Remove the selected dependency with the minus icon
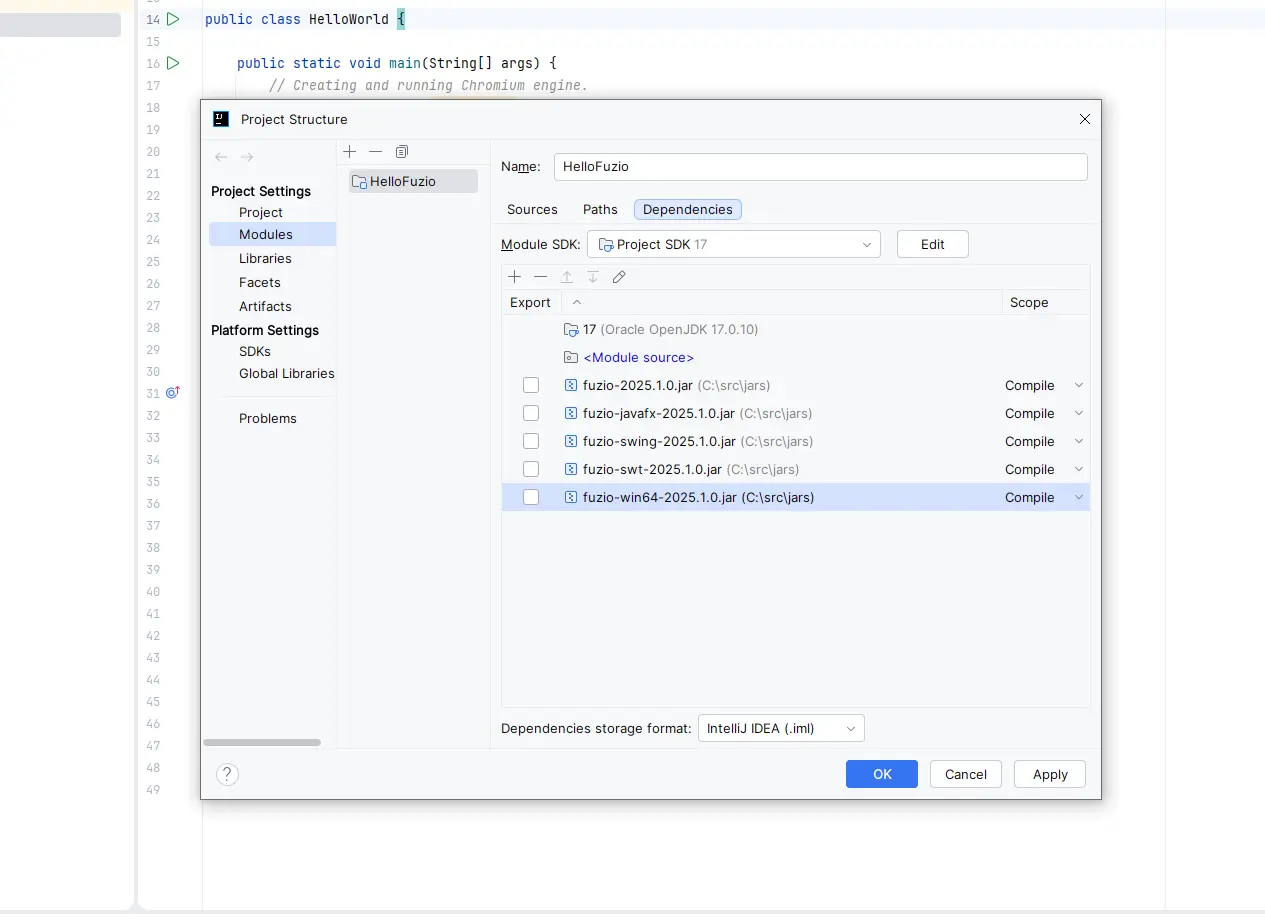 540,277
